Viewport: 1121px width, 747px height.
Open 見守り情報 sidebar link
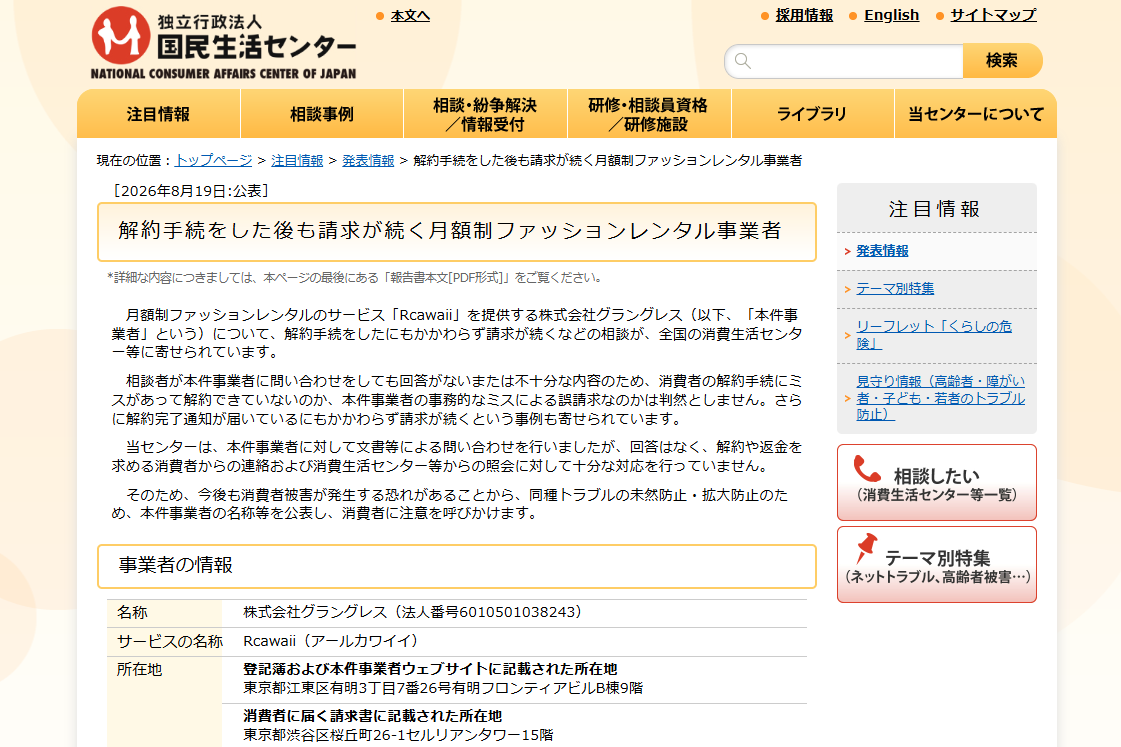940,397
